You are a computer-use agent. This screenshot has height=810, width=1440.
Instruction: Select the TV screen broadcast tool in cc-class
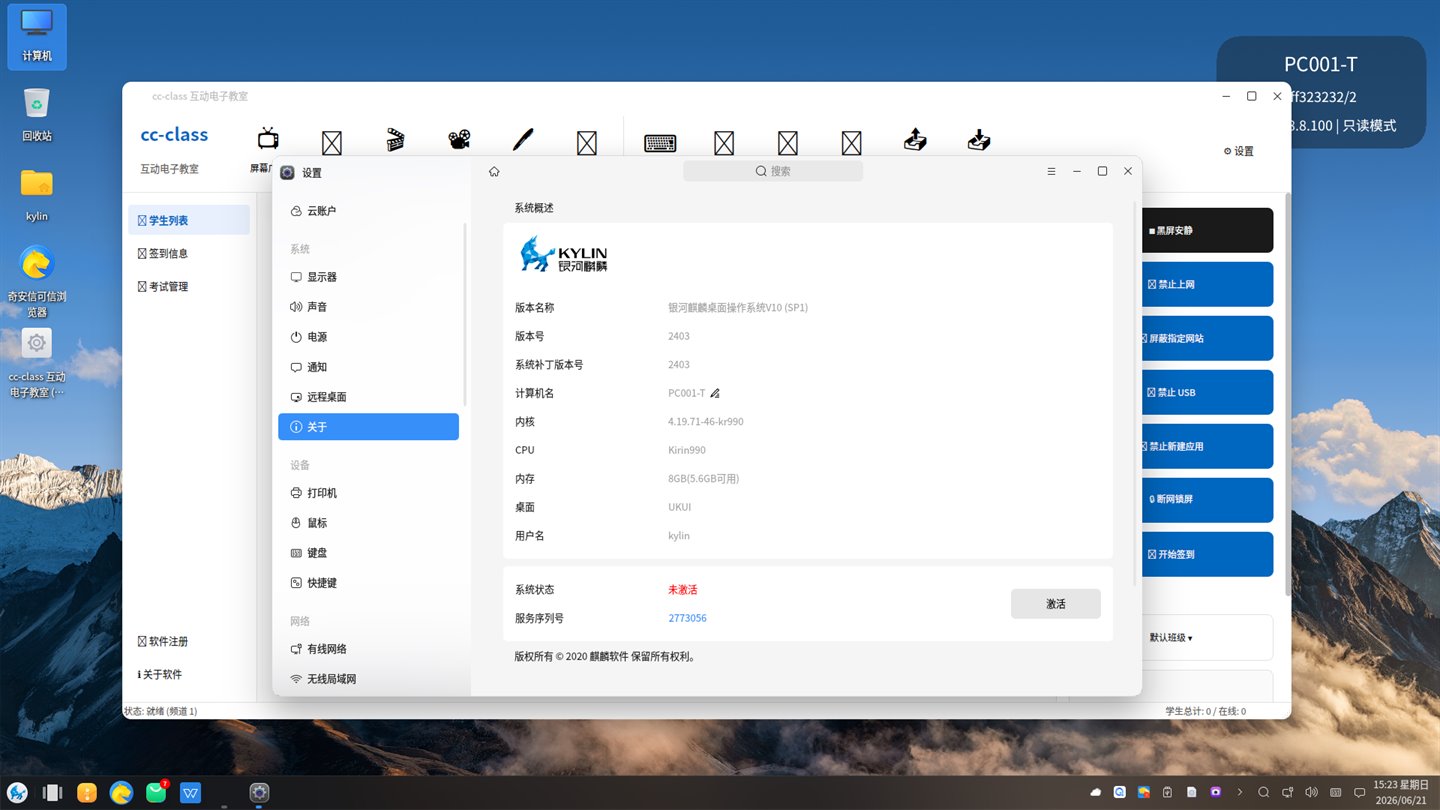[268, 139]
